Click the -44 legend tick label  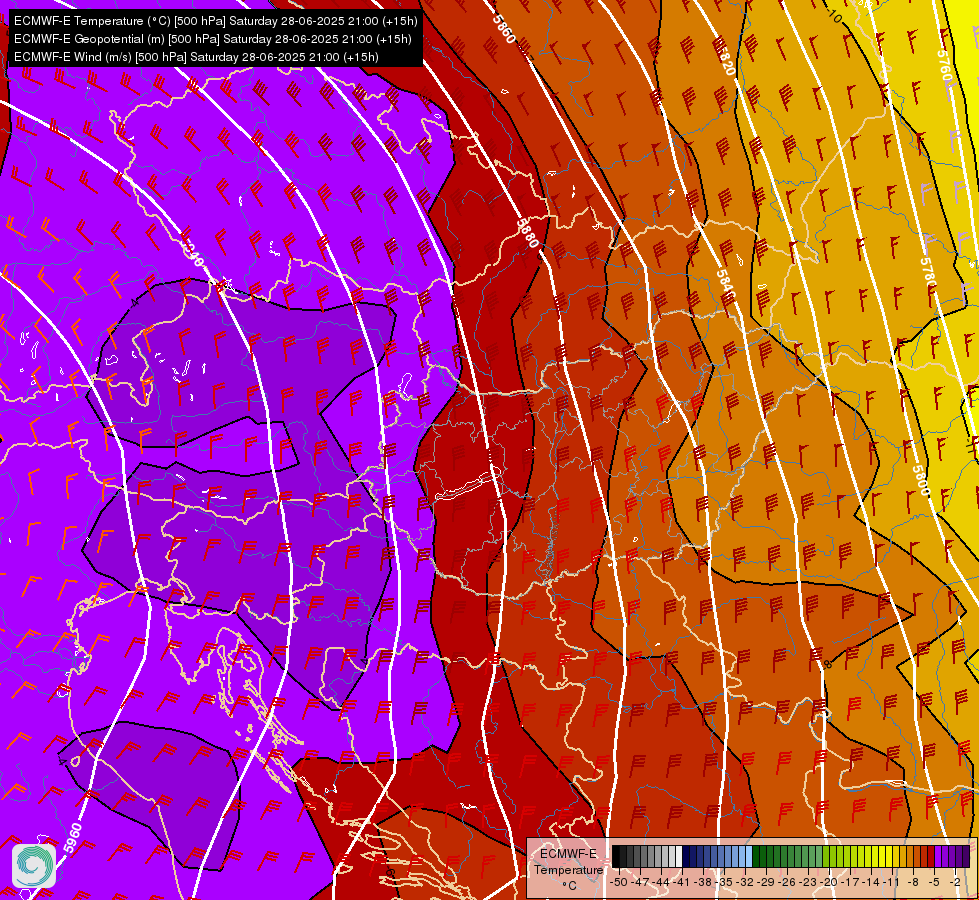(x=661, y=882)
